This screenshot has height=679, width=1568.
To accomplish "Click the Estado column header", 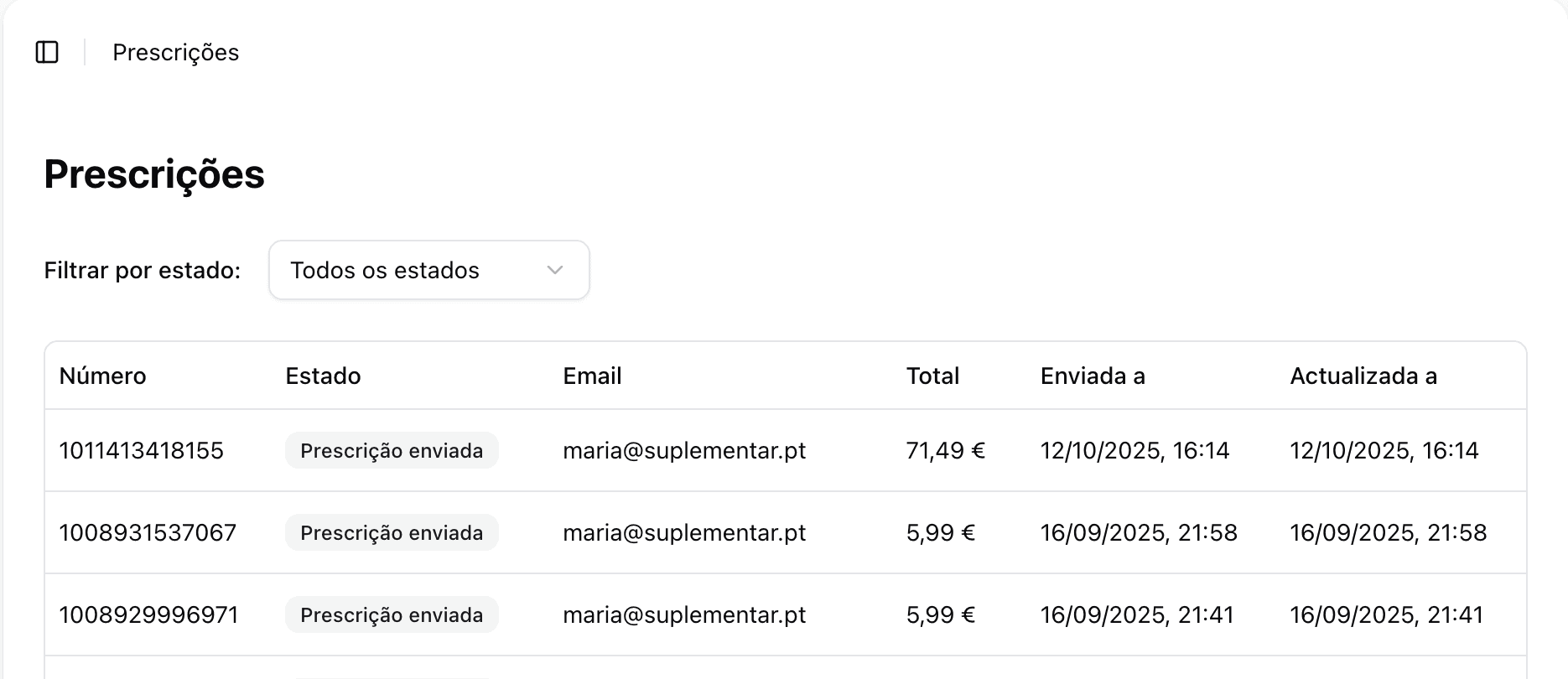I will click(323, 376).
